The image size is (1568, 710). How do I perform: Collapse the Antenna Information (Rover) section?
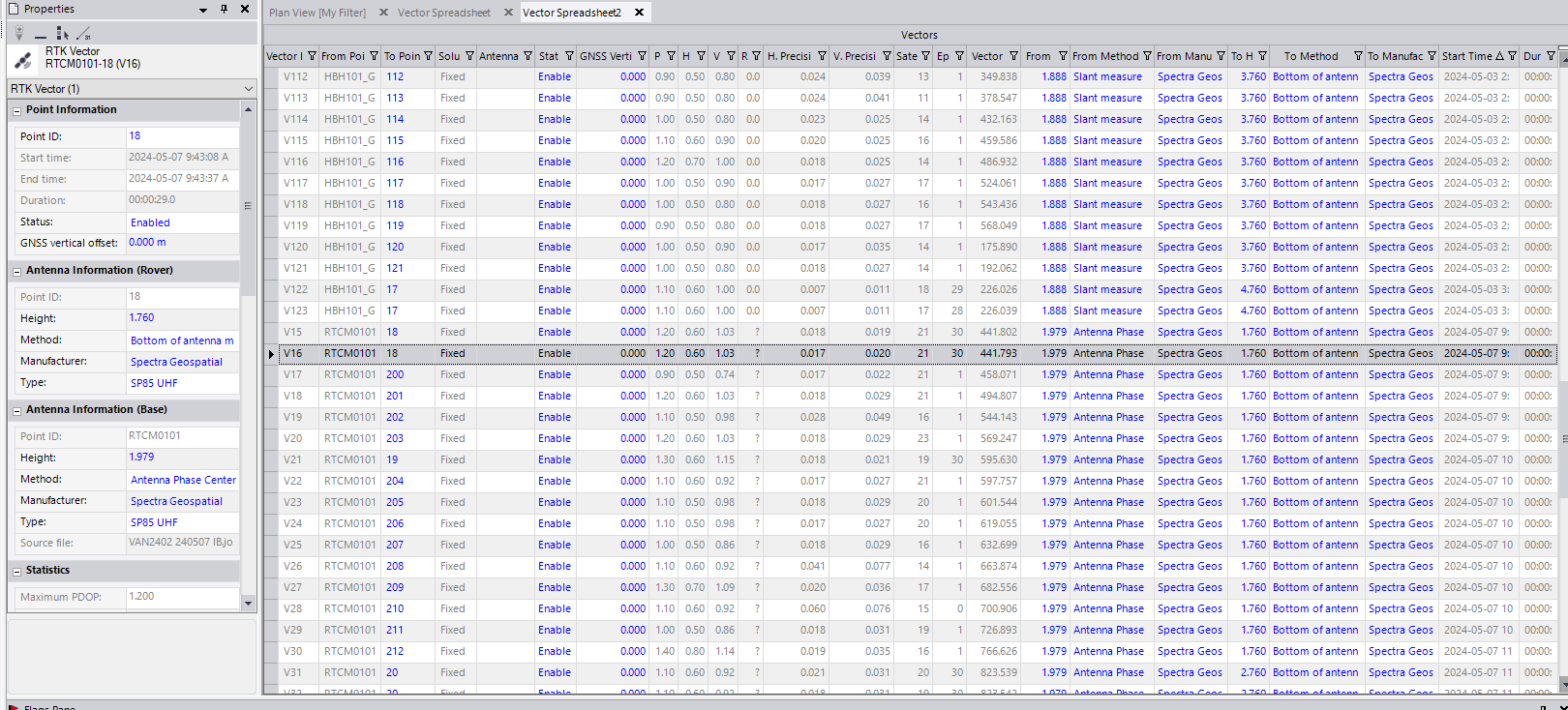[x=16, y=272]
